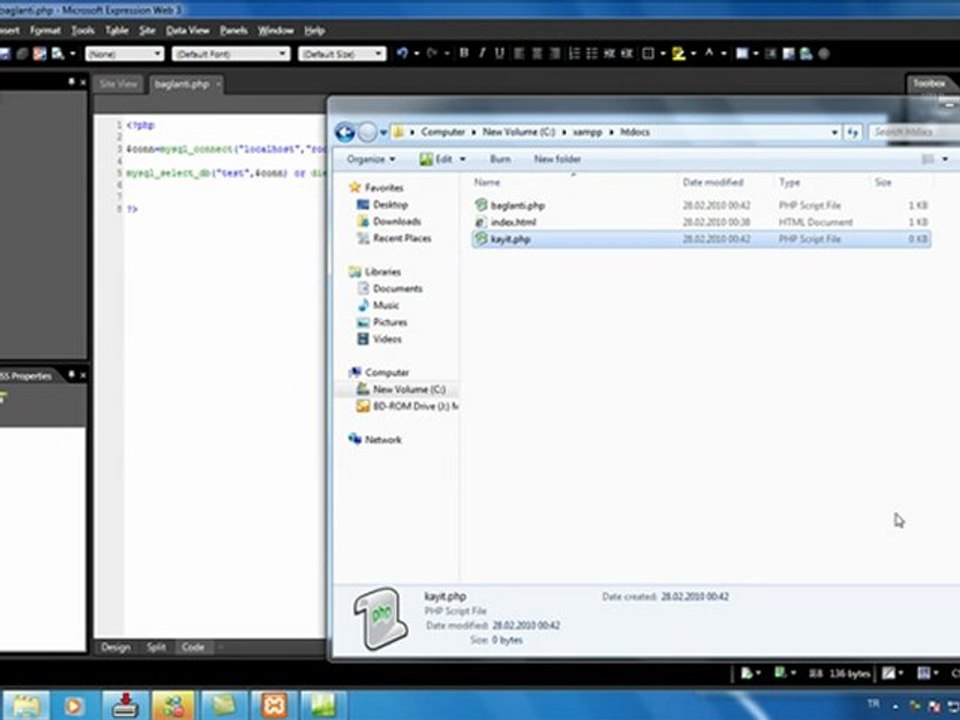The width and height of the screenshot is (960, 720).
Task: Select the baglanti.php file
Action: tap(702, 205)
